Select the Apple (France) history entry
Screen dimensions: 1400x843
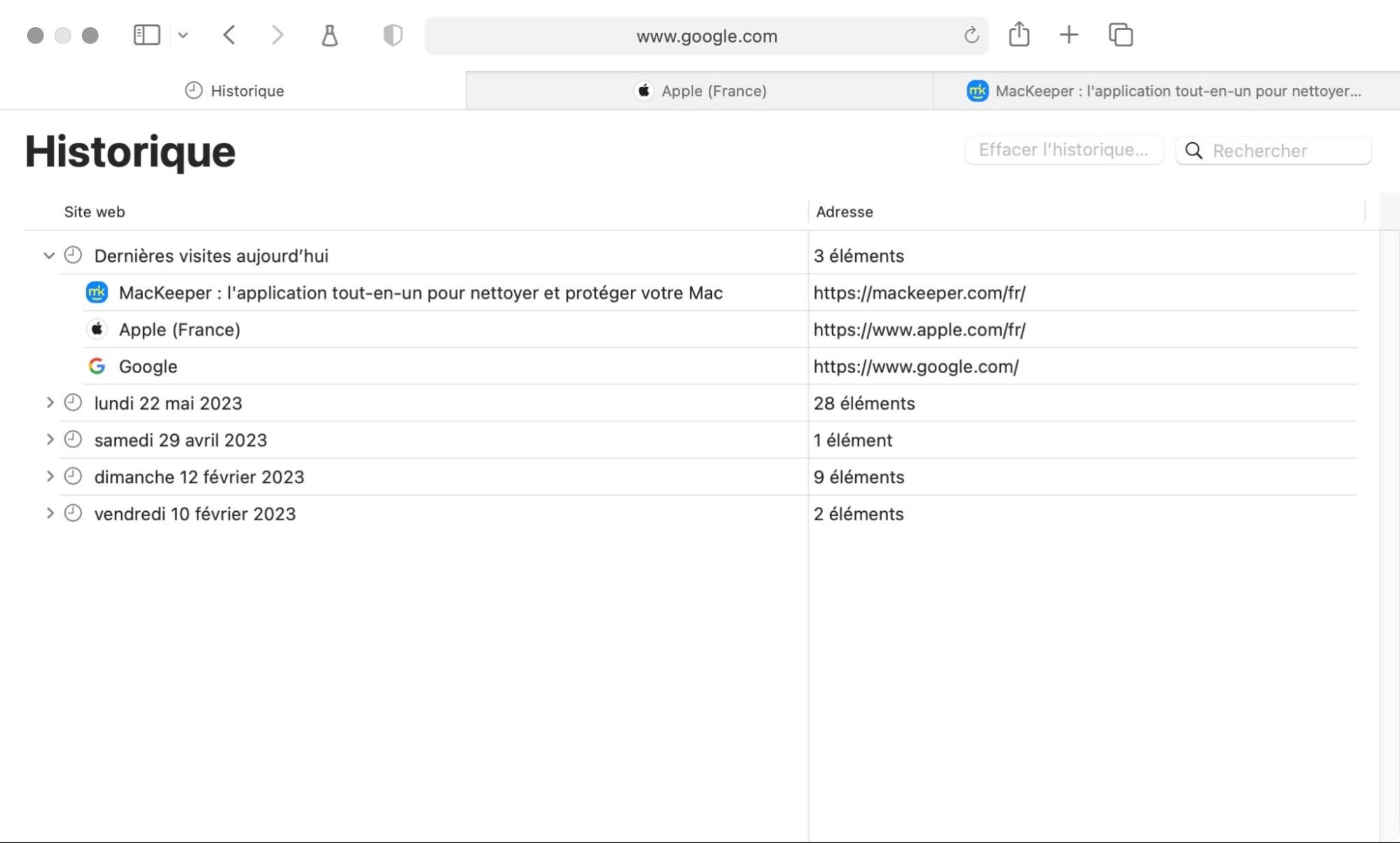[x=720, y=329]
